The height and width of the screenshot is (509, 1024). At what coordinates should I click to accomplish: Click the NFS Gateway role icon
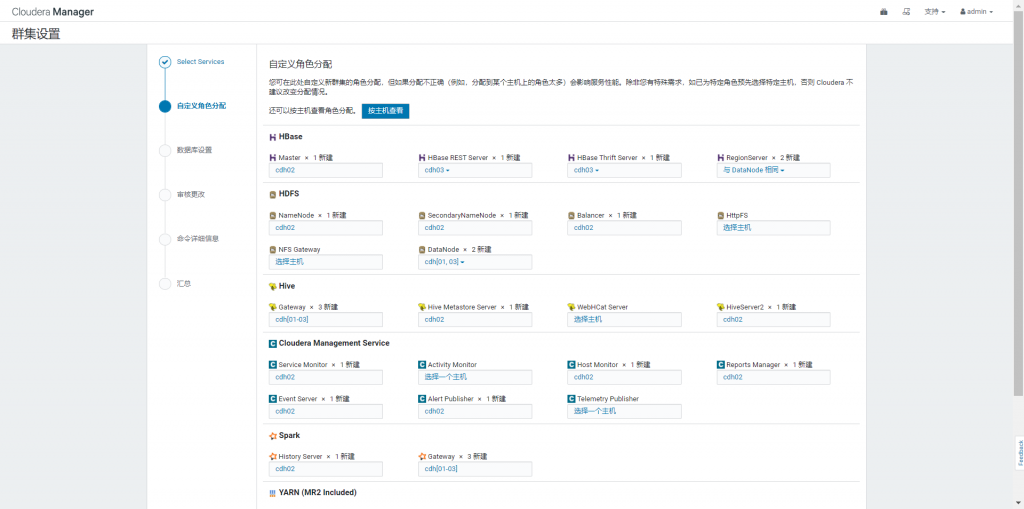[x=273, y=250]
